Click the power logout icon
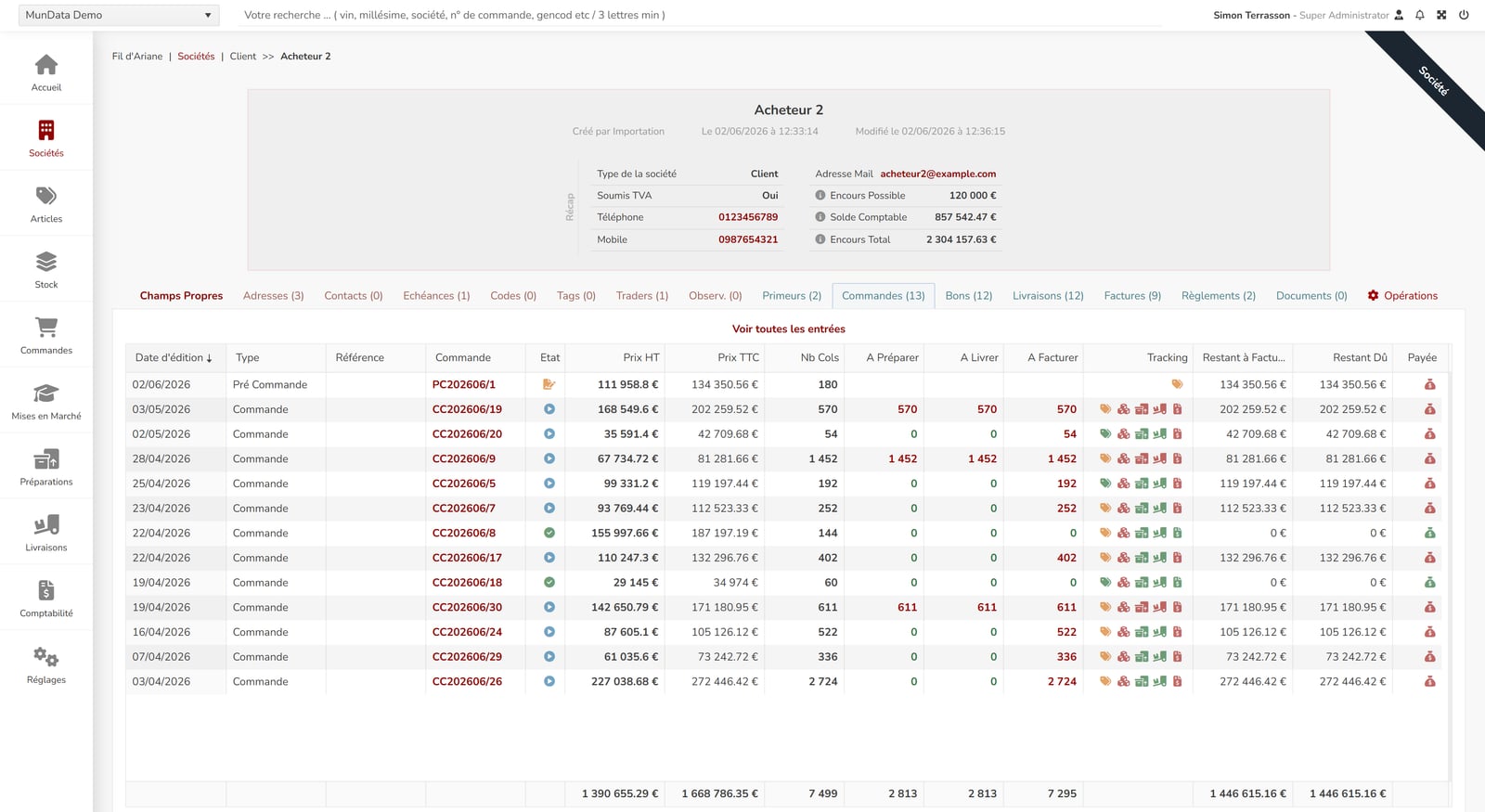Viewport: 1485px width, 812px height. coord(1464,15)
